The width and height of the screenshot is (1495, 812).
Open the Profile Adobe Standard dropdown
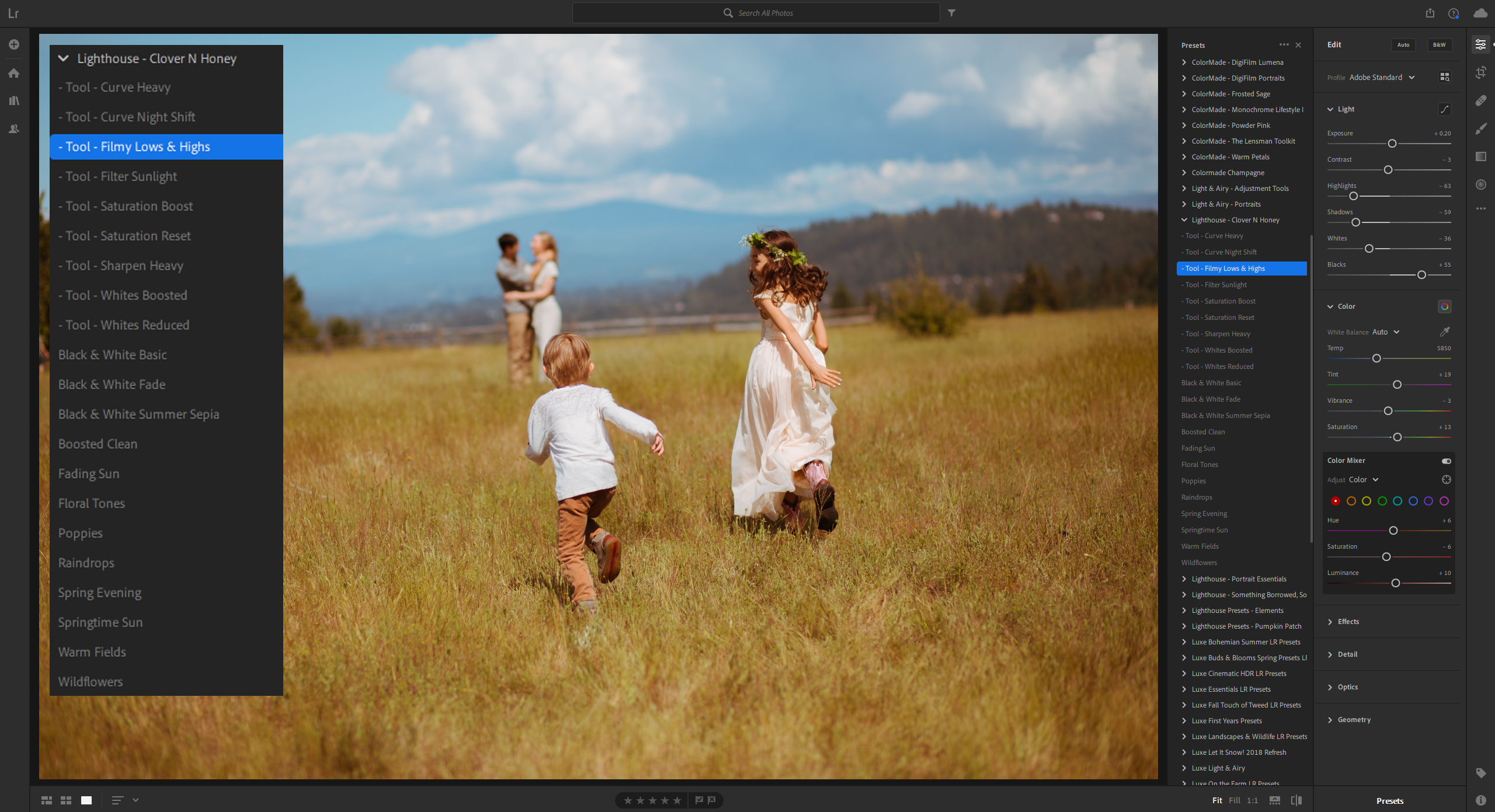point(1382,77)
